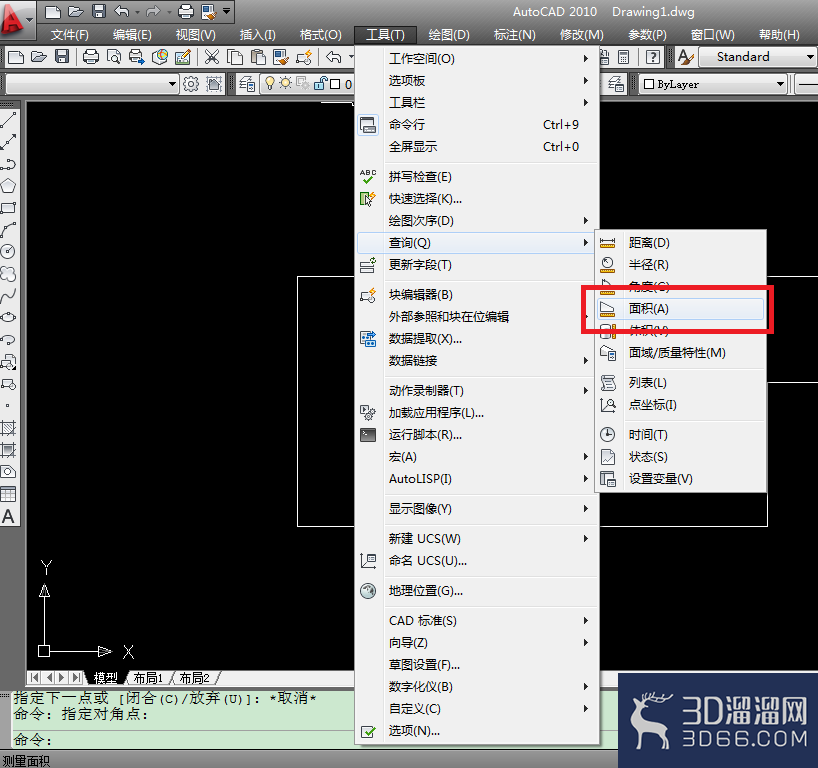
Task: Click 加载应用程序(L)... menu entry
Action: [477, 413]
